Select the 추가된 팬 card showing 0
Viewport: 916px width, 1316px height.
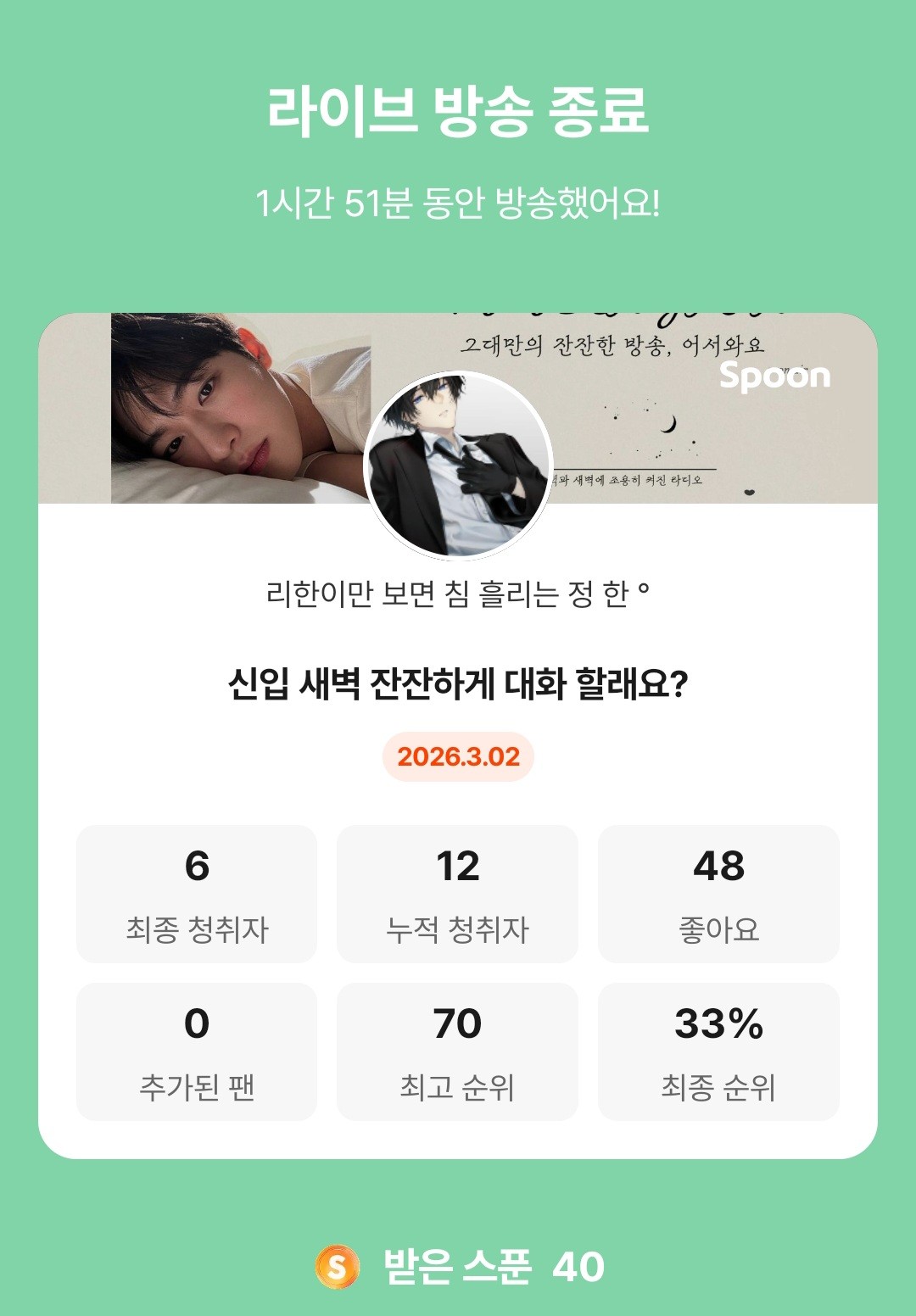(197, 1051)
